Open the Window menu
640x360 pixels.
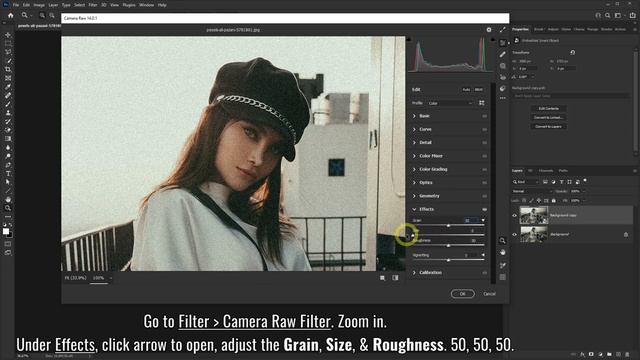(147, 5)
